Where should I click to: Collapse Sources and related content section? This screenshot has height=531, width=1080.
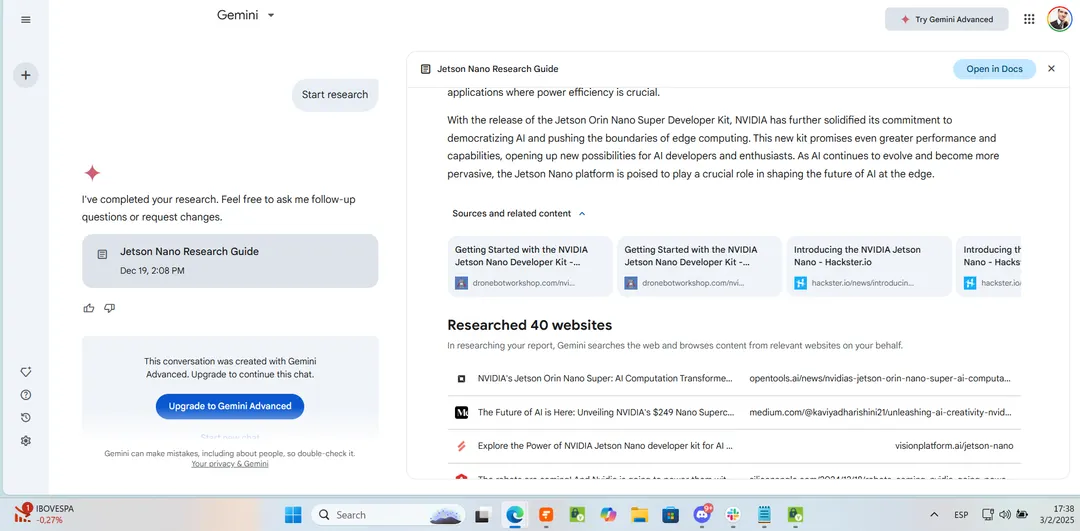pyautogui.click(x=519, y=214)
